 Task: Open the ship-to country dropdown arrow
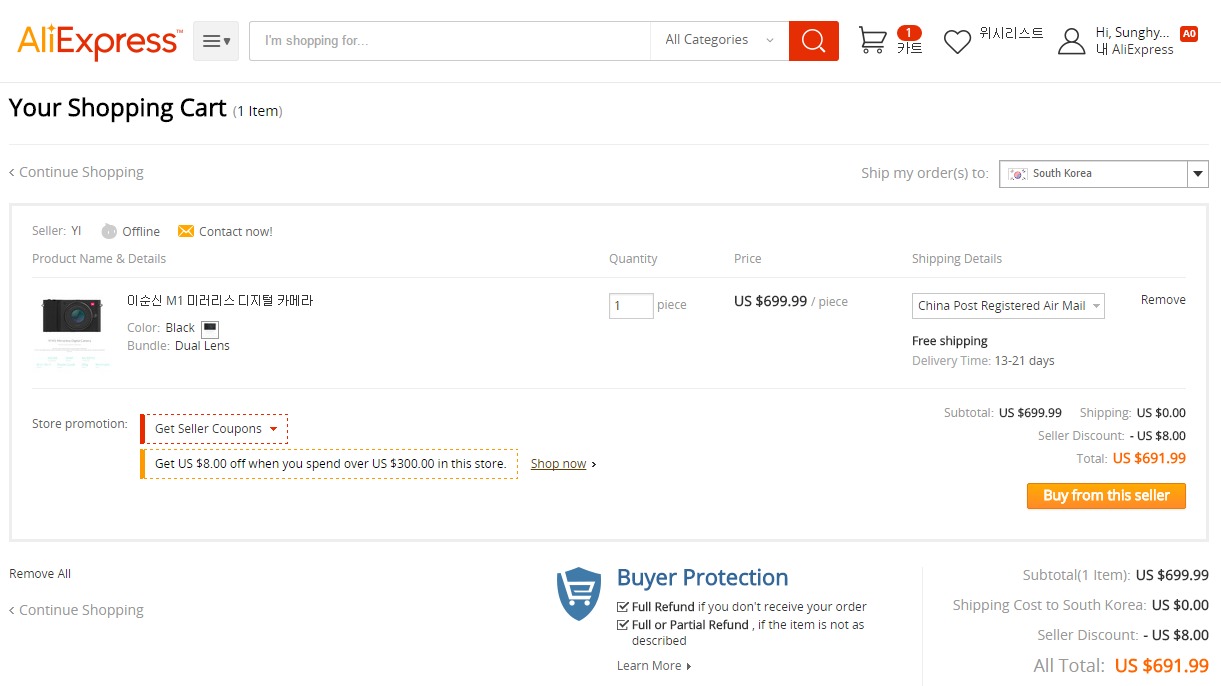[x=1198, y=174]
